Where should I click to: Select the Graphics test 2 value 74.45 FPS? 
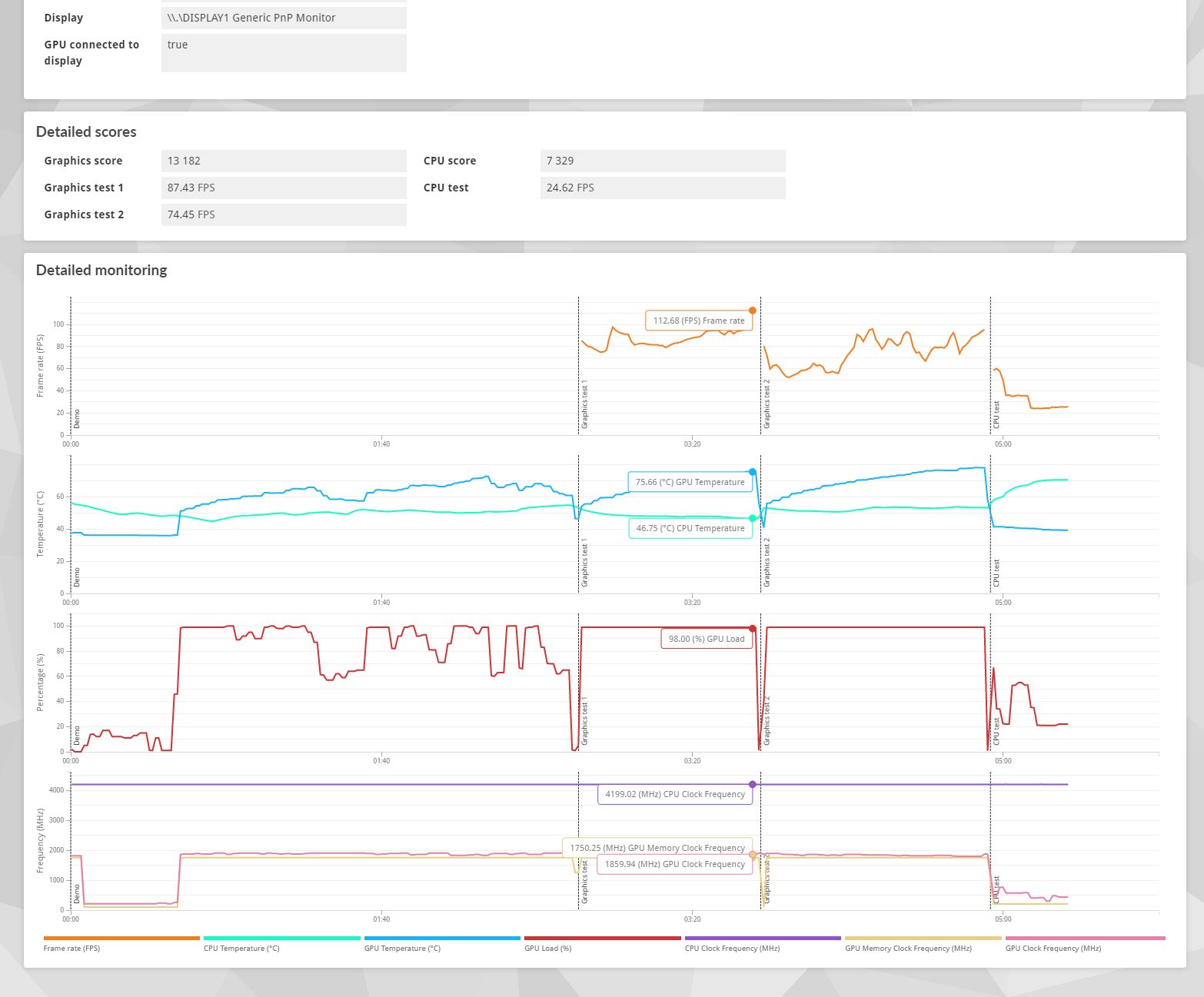(284, 214)
